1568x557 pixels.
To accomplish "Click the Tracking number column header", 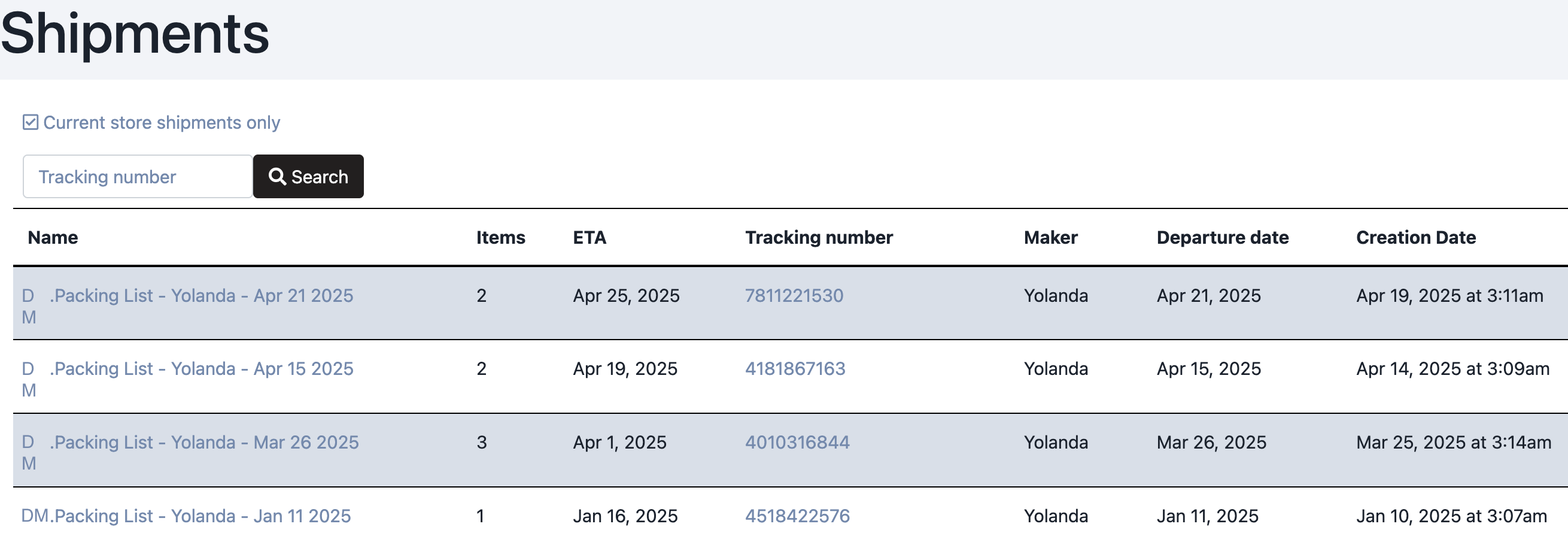I will click(819, 238).
